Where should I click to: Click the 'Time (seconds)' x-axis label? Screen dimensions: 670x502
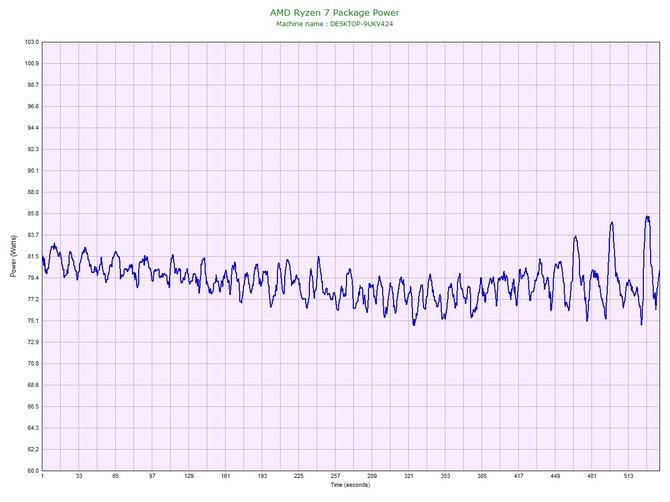click(350, 485)
